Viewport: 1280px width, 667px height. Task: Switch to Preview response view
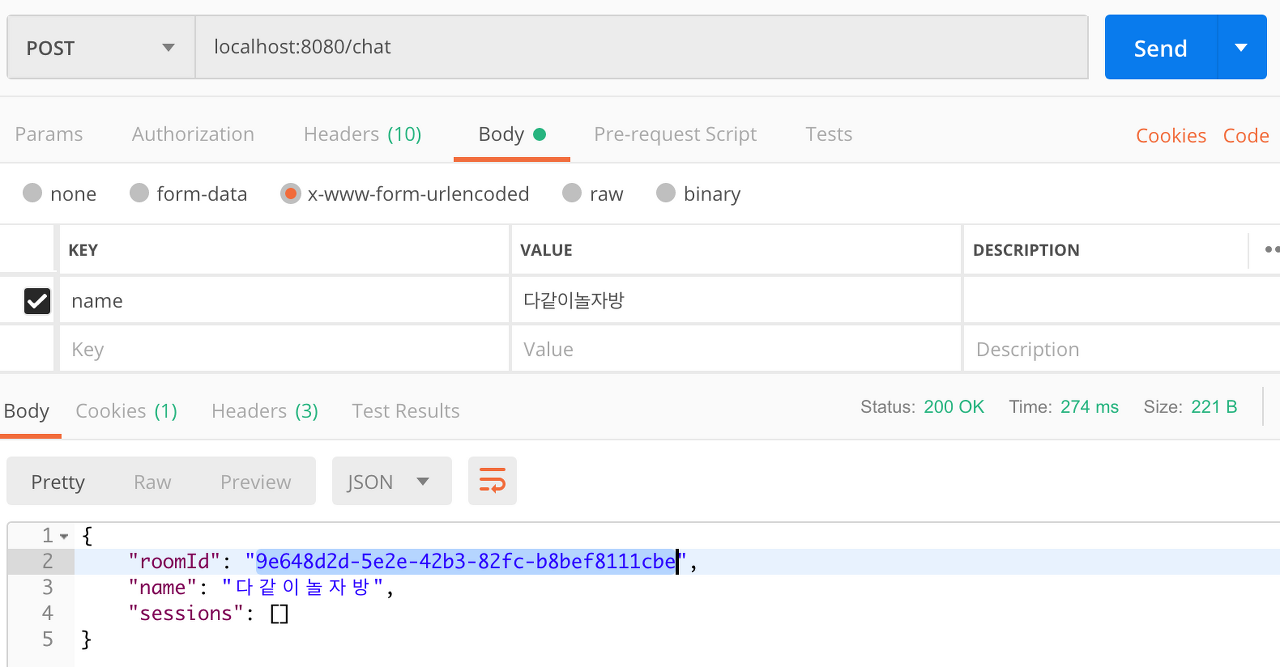pyautogui.click(x=256, y=481)
